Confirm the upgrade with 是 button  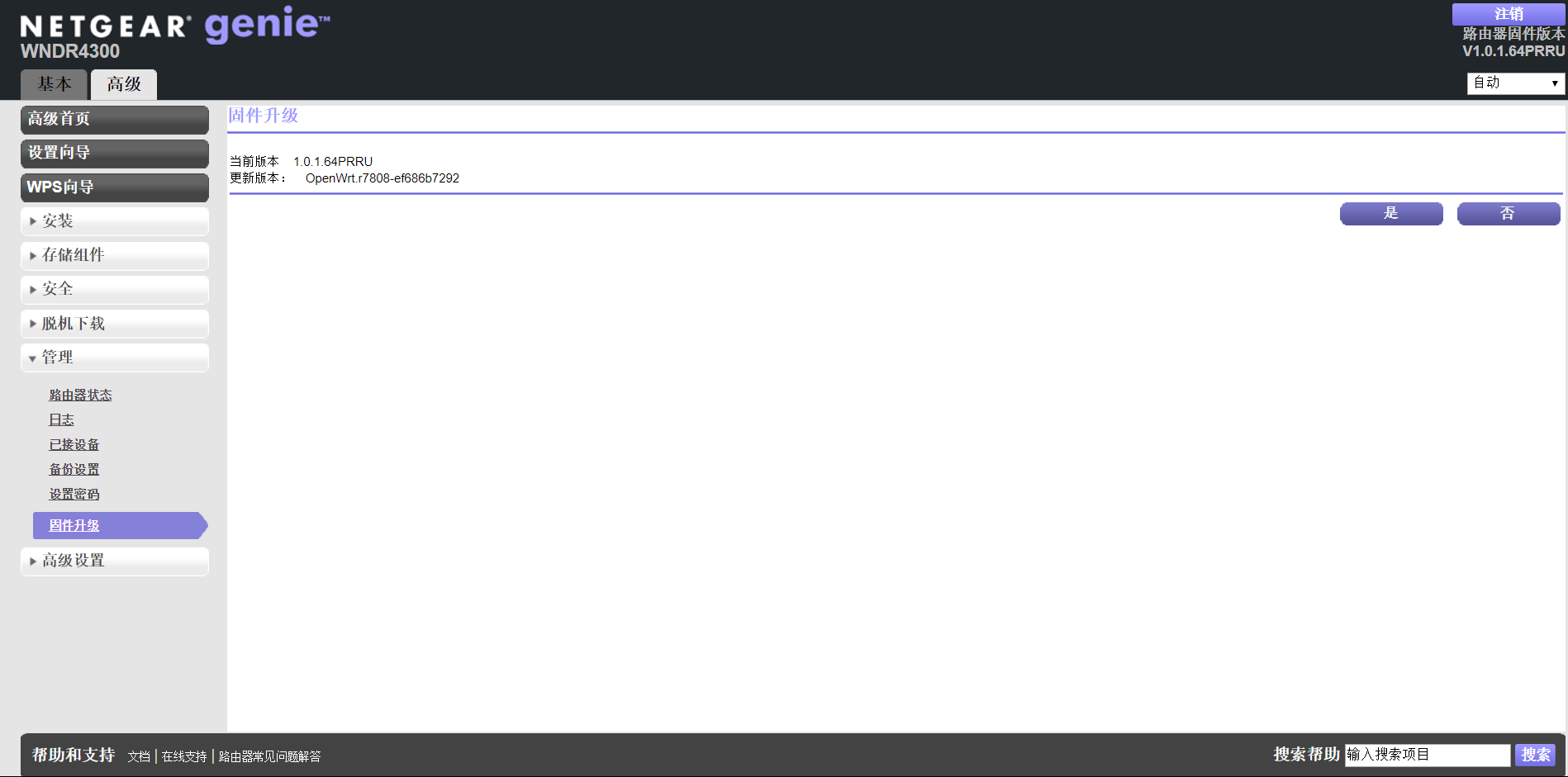coord(1391,214)
